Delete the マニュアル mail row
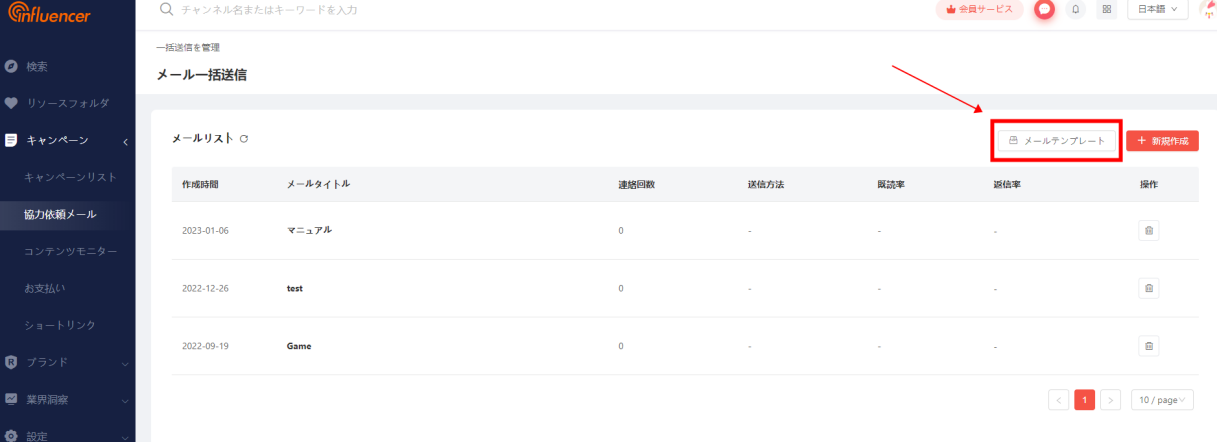Viewport: 1217px width, 442px height. 1149,230
